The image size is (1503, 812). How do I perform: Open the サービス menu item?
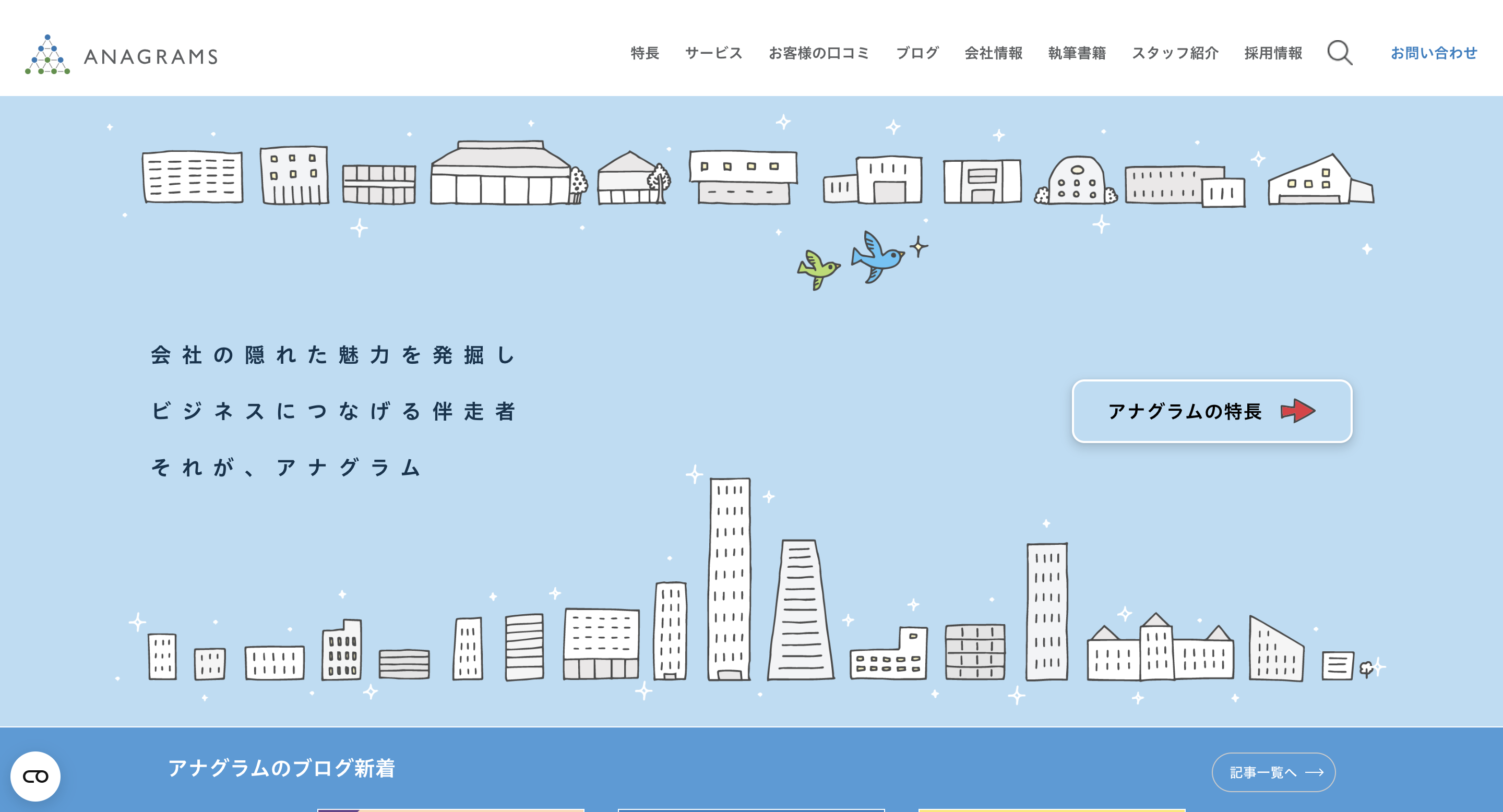click(x=713, y=53)
